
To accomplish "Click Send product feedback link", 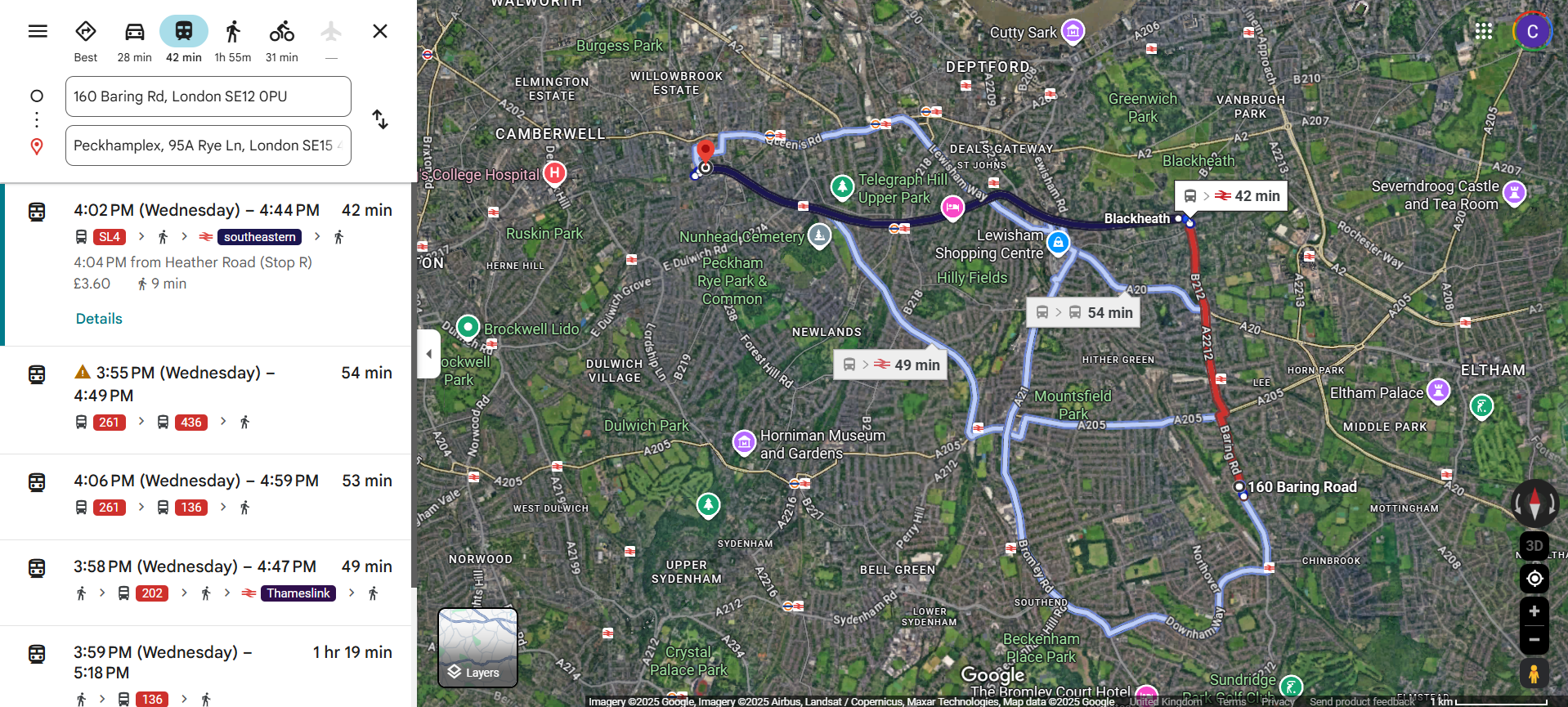I will click(x=1361, y=701).
